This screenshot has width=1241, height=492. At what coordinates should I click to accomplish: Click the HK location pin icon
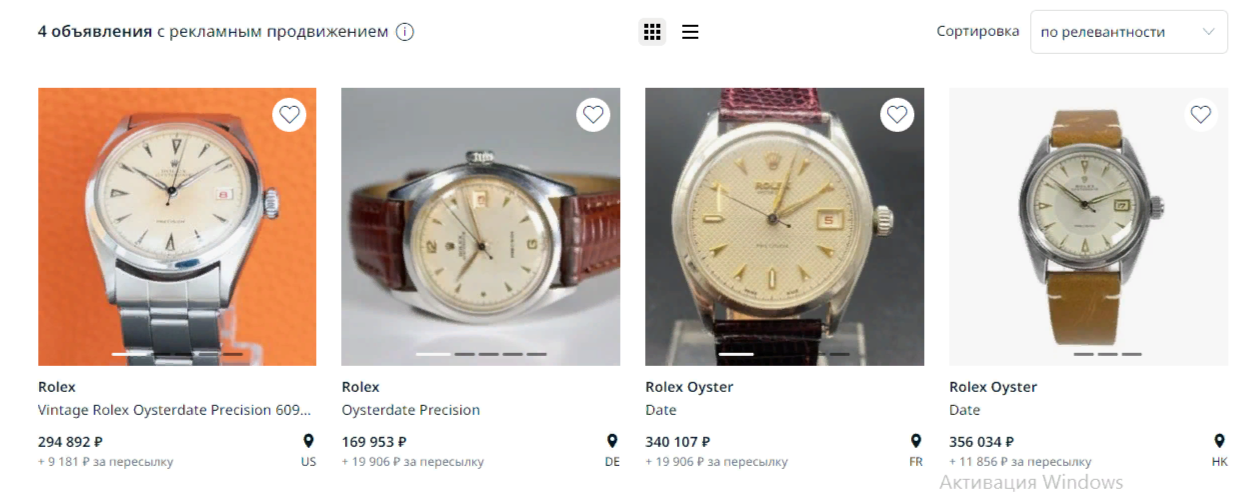point(1219,441)
